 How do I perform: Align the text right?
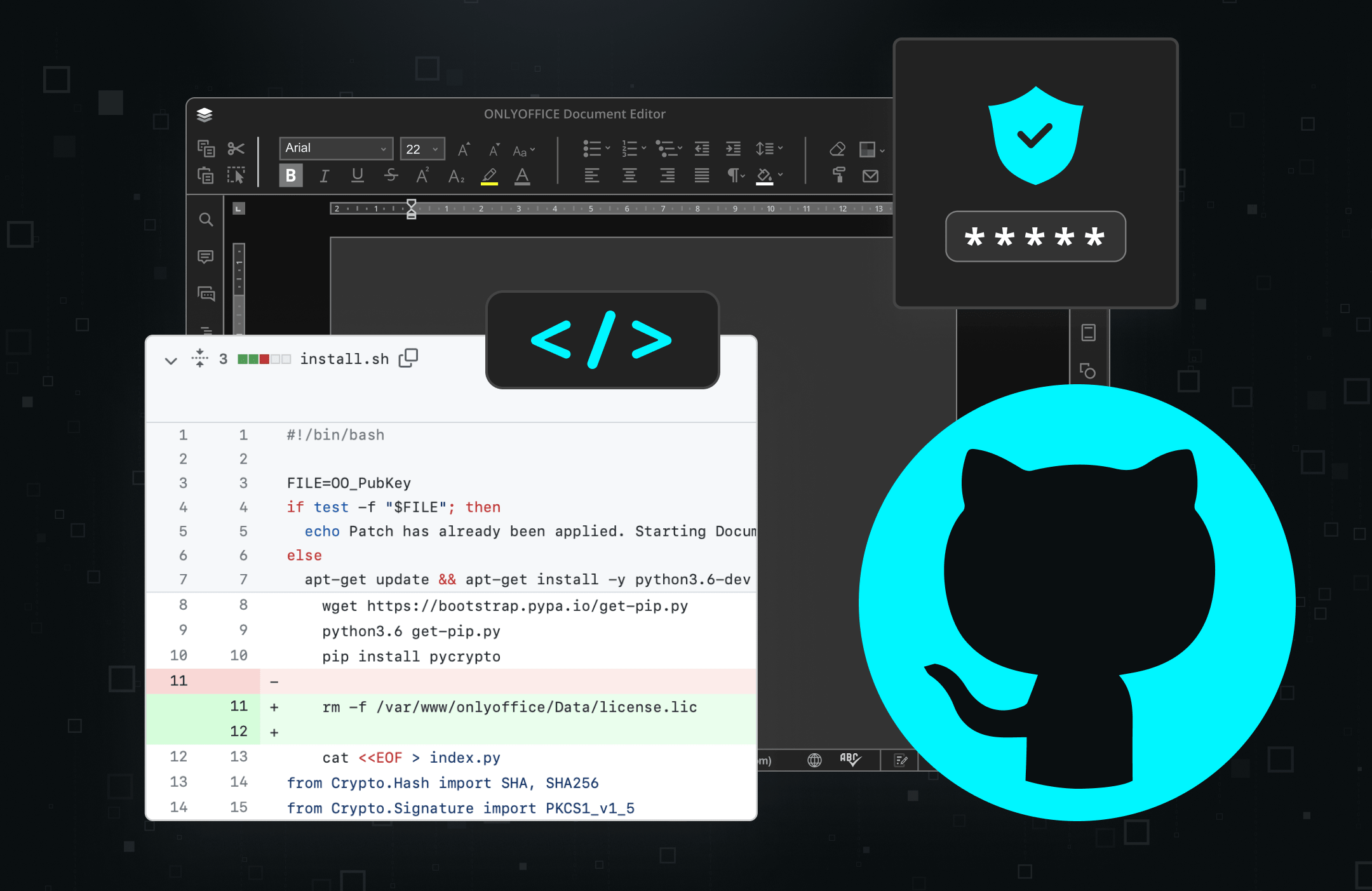pyautogui.click(x=667, y=175)
